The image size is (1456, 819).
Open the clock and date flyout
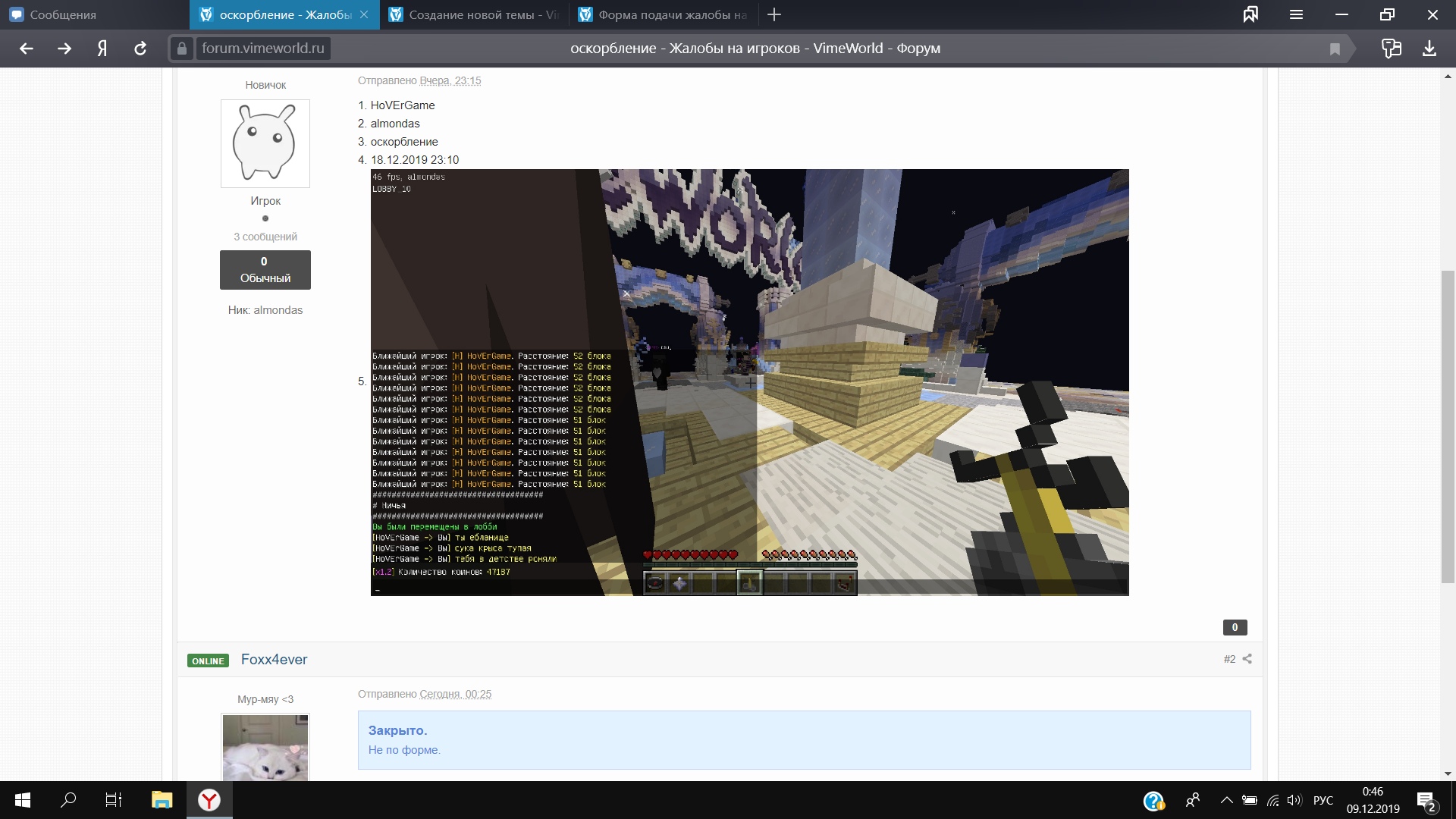1373,800
